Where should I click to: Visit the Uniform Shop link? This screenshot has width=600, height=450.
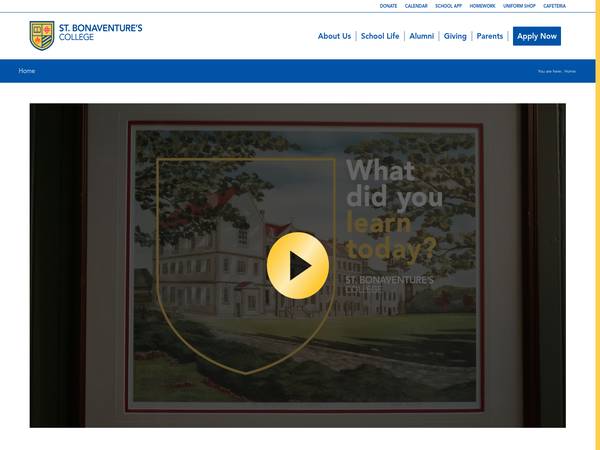point(519,6)
